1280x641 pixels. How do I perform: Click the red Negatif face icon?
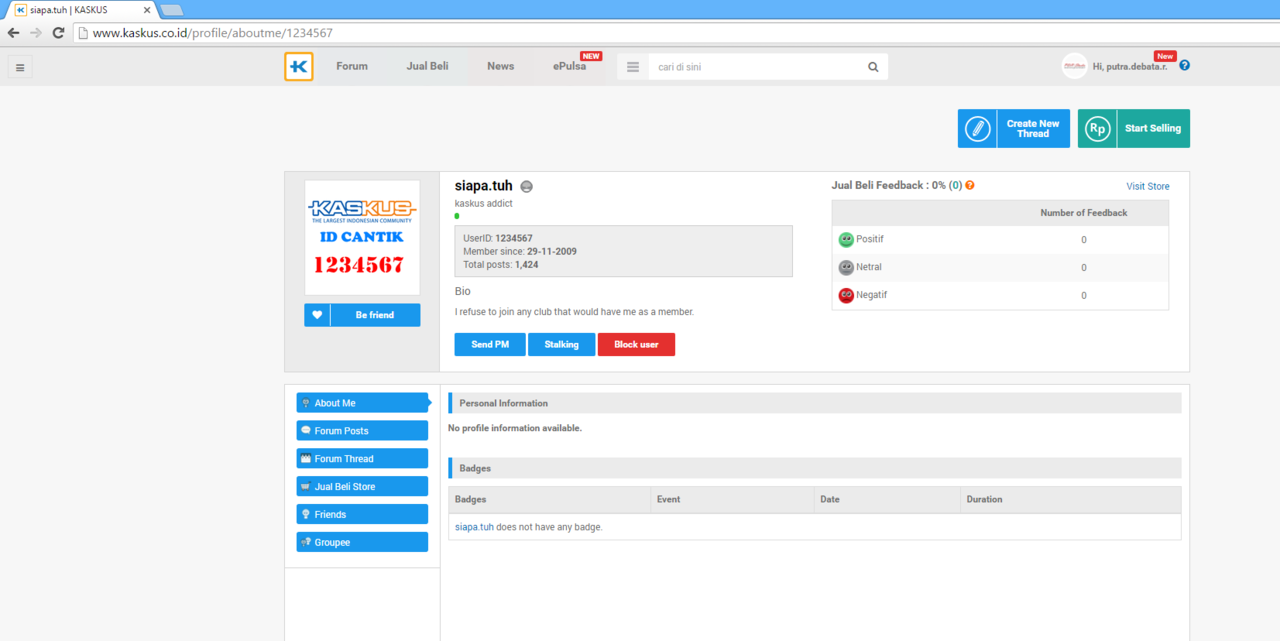[846, 295]
